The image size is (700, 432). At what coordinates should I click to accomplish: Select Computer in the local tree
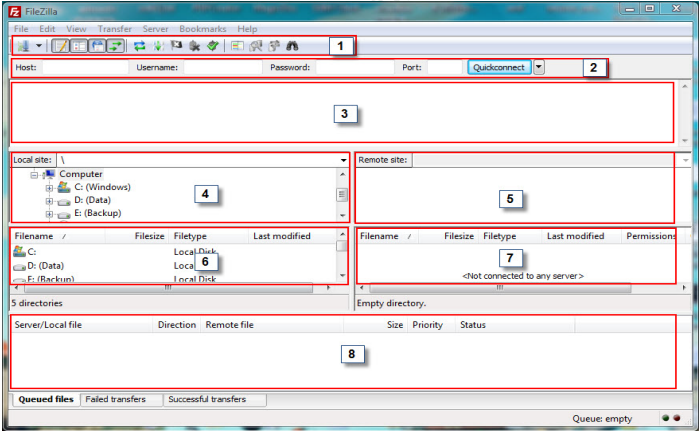pyautogui.click(x=81, y=174)
